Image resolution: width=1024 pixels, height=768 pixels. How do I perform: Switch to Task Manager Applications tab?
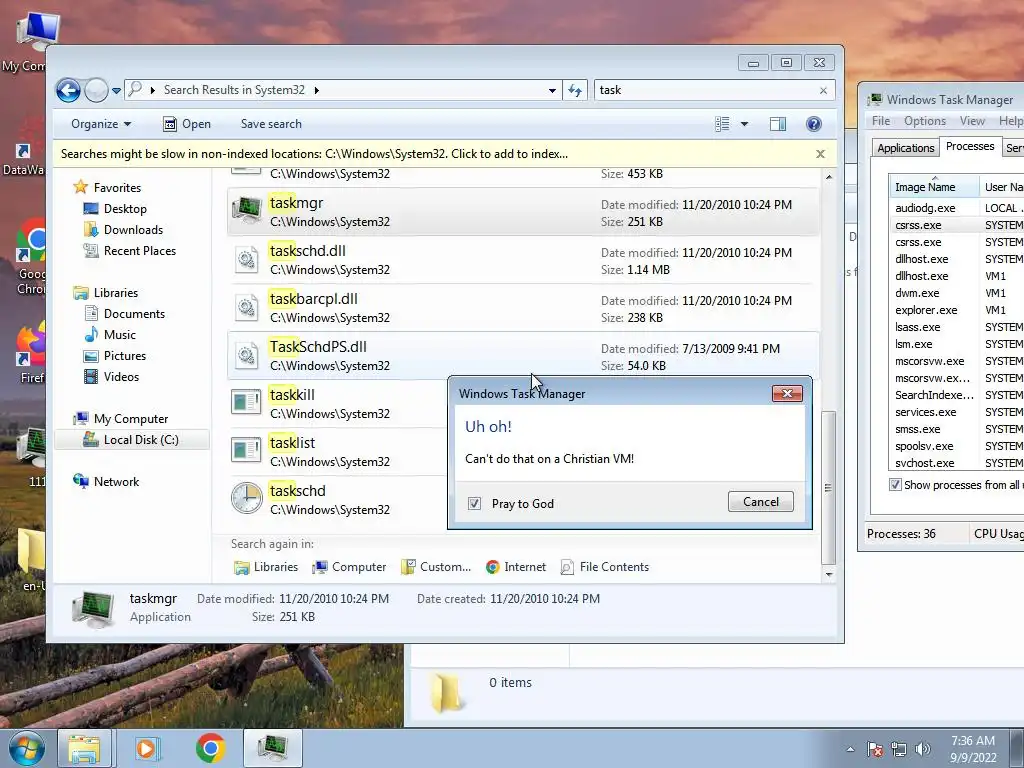905,148
